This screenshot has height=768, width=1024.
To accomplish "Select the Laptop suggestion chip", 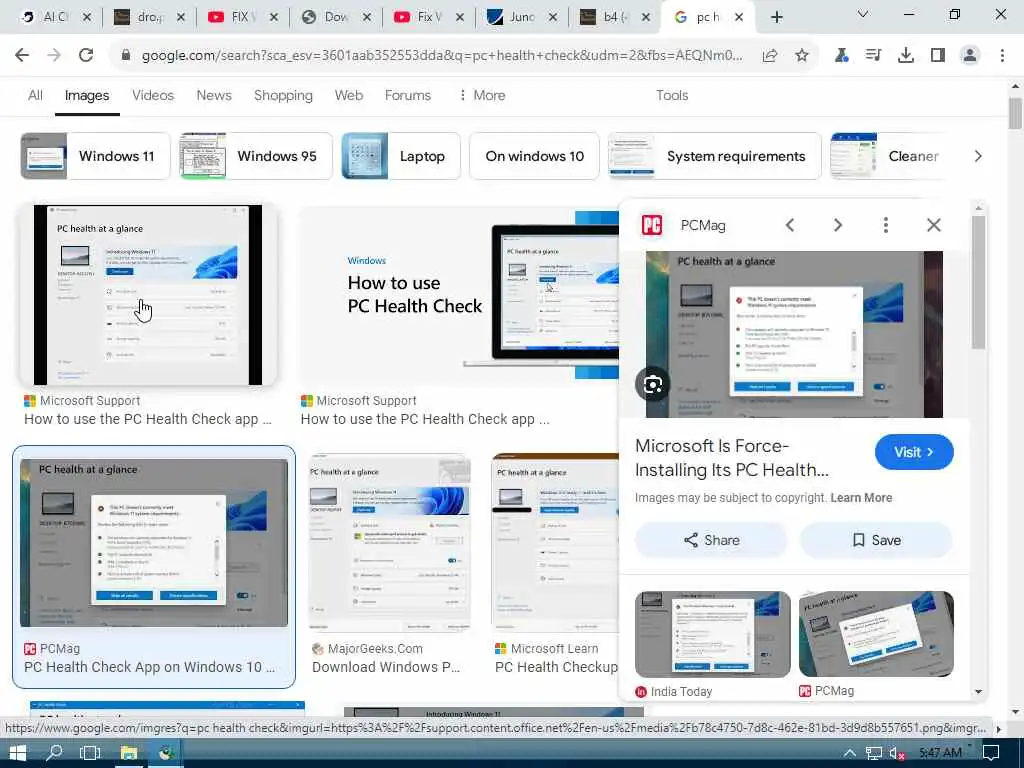I will tap(401, 156).
